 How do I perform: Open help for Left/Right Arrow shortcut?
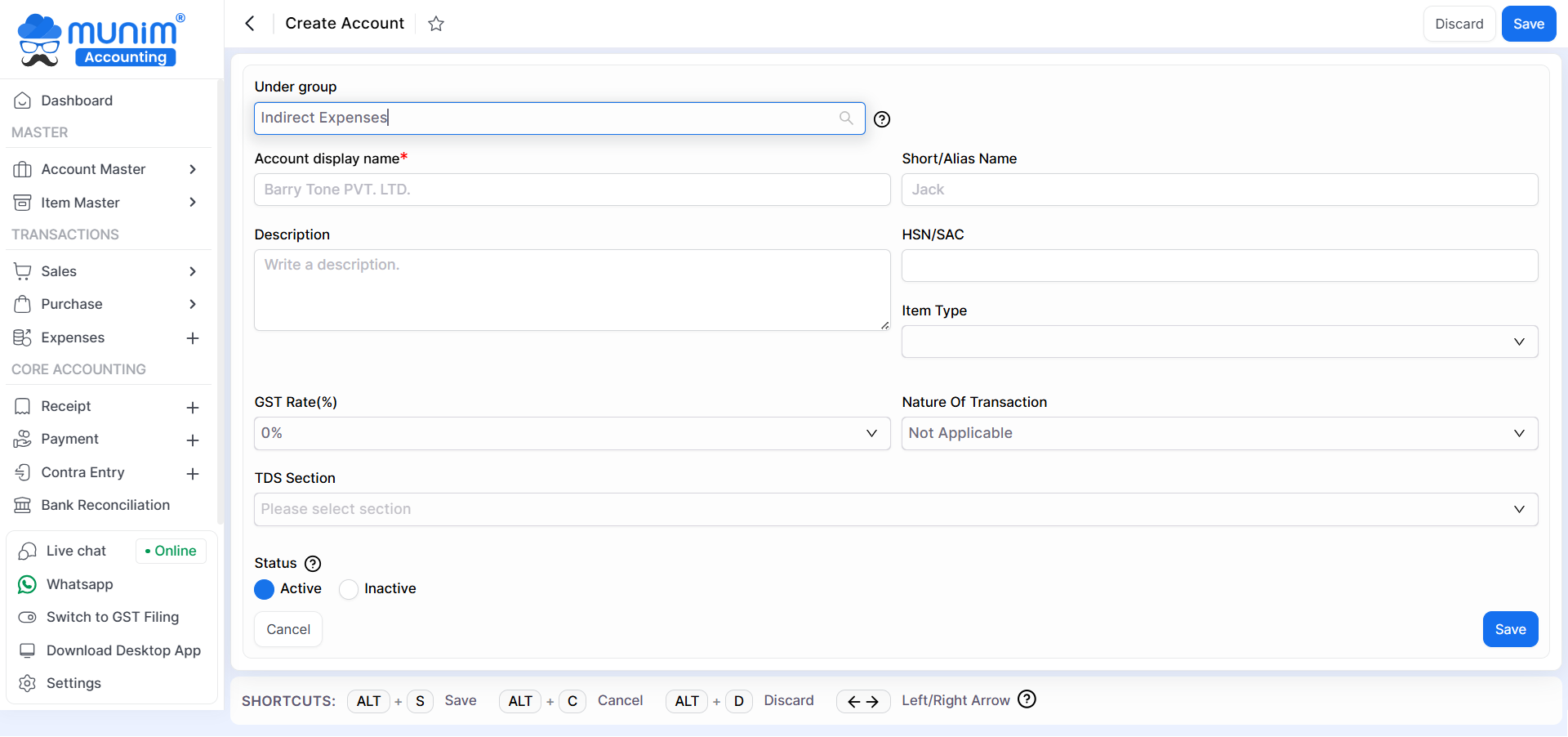(1027, 699)
